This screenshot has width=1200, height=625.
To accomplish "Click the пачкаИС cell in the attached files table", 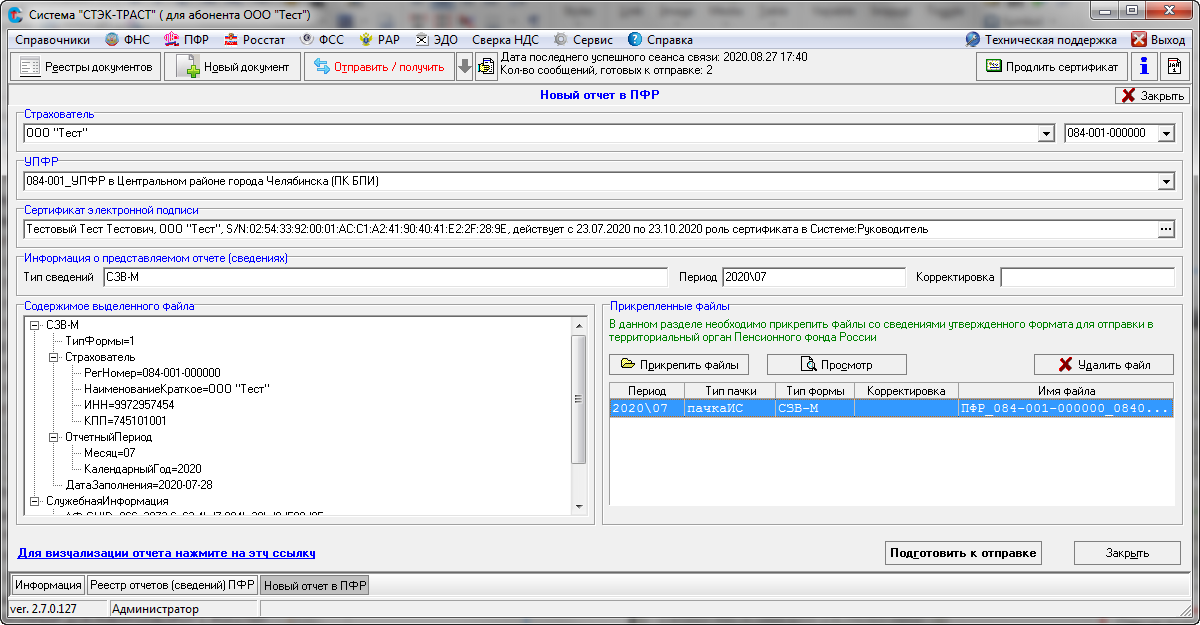I will click(730, 408).
